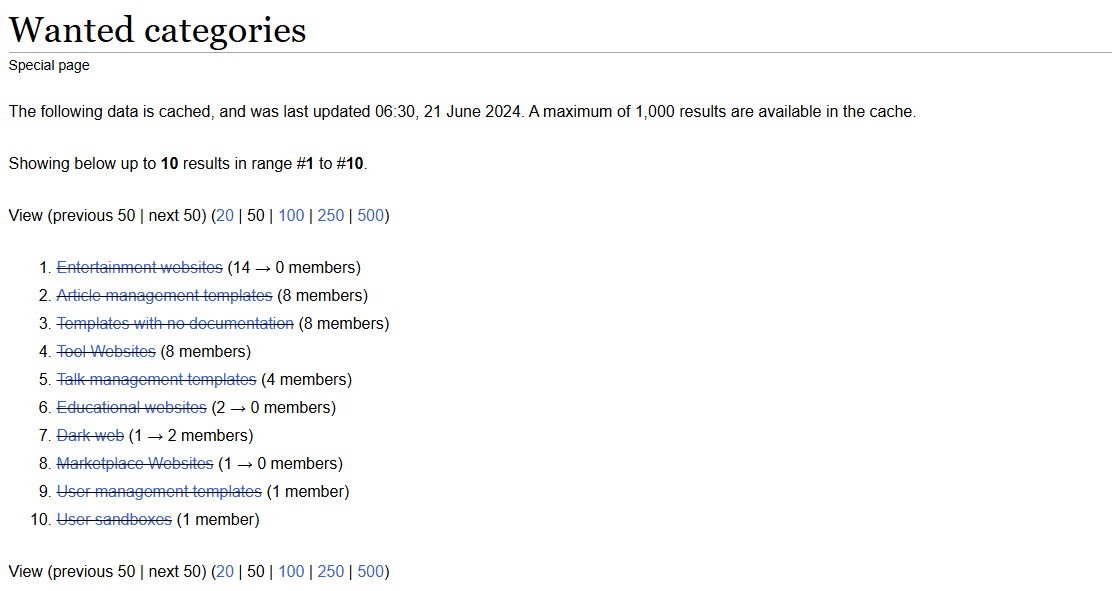
Task: Show 250 results per page from top links
Action: point(331,215)
